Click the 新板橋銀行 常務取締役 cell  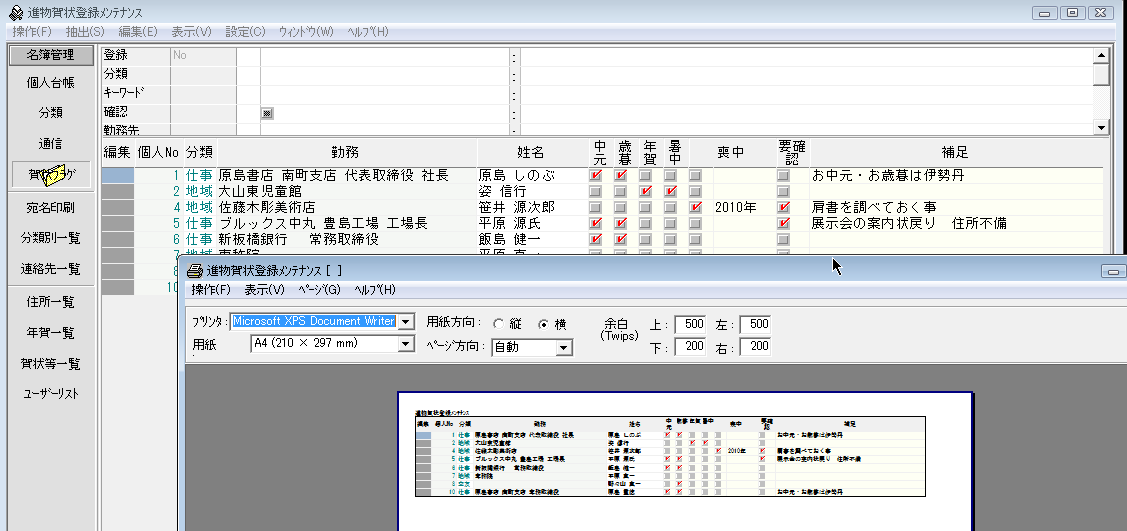347,239
